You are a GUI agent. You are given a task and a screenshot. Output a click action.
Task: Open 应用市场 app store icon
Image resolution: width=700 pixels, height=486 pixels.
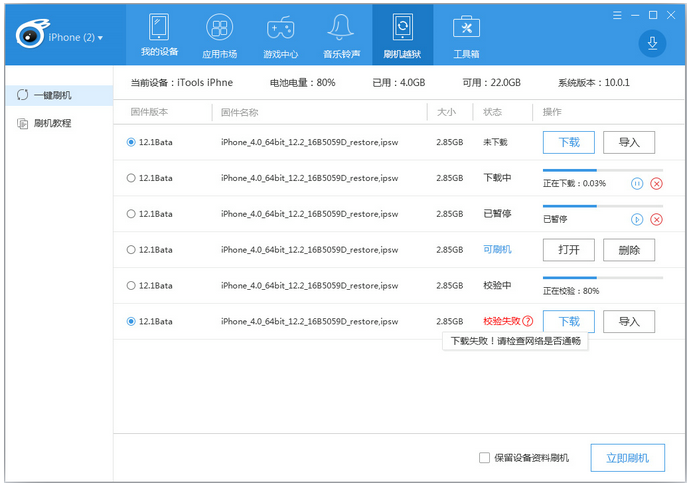pos(219,27)
